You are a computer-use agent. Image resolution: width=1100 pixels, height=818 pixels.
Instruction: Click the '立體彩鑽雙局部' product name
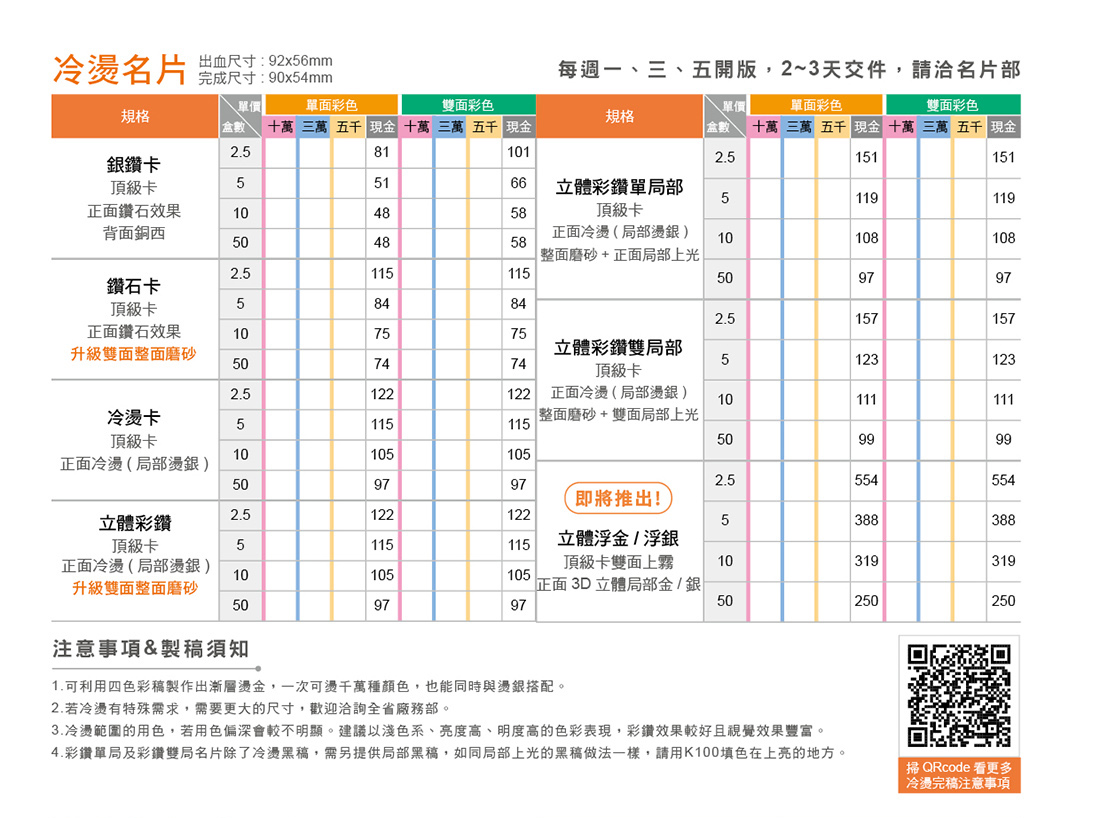tap(618, 348)
